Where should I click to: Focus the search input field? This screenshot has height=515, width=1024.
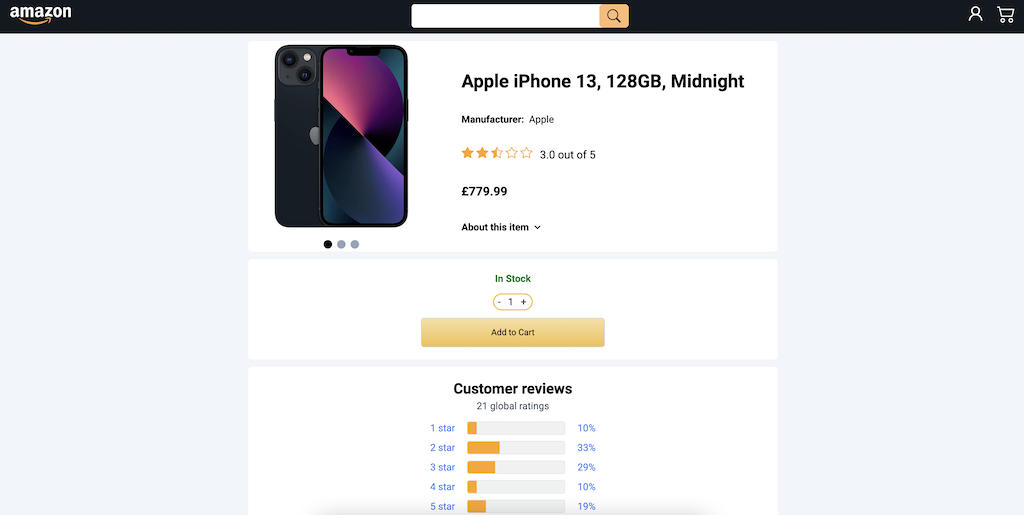[505, 16]
